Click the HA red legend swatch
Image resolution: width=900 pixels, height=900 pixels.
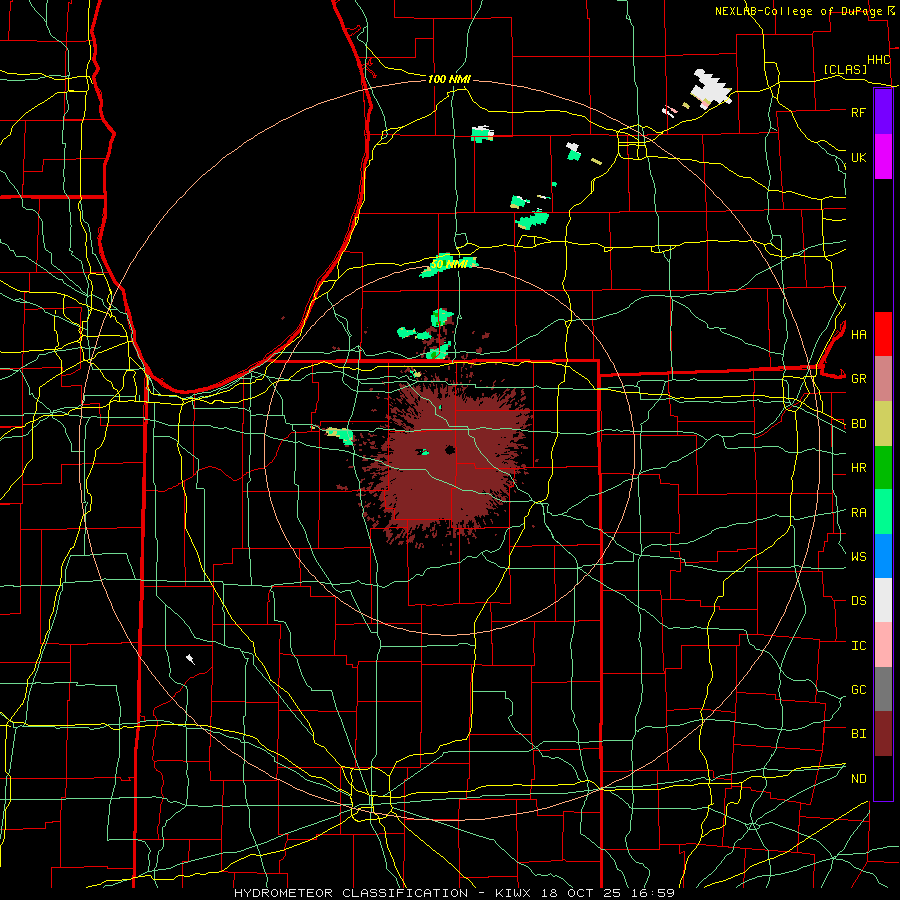[x=883, y=334]
